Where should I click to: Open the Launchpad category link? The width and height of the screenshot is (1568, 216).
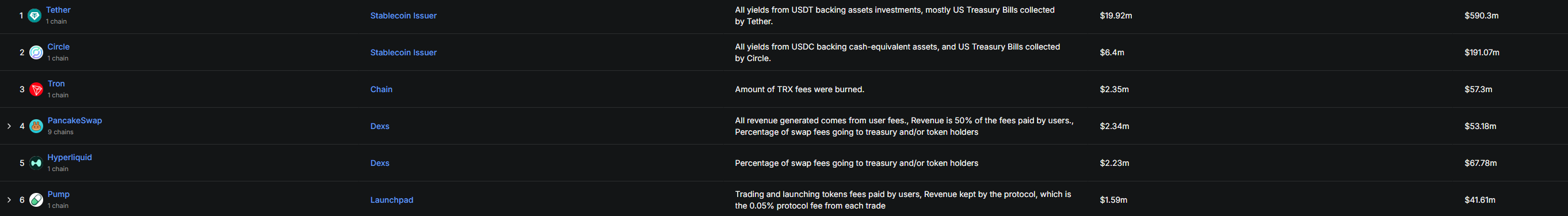391,200
